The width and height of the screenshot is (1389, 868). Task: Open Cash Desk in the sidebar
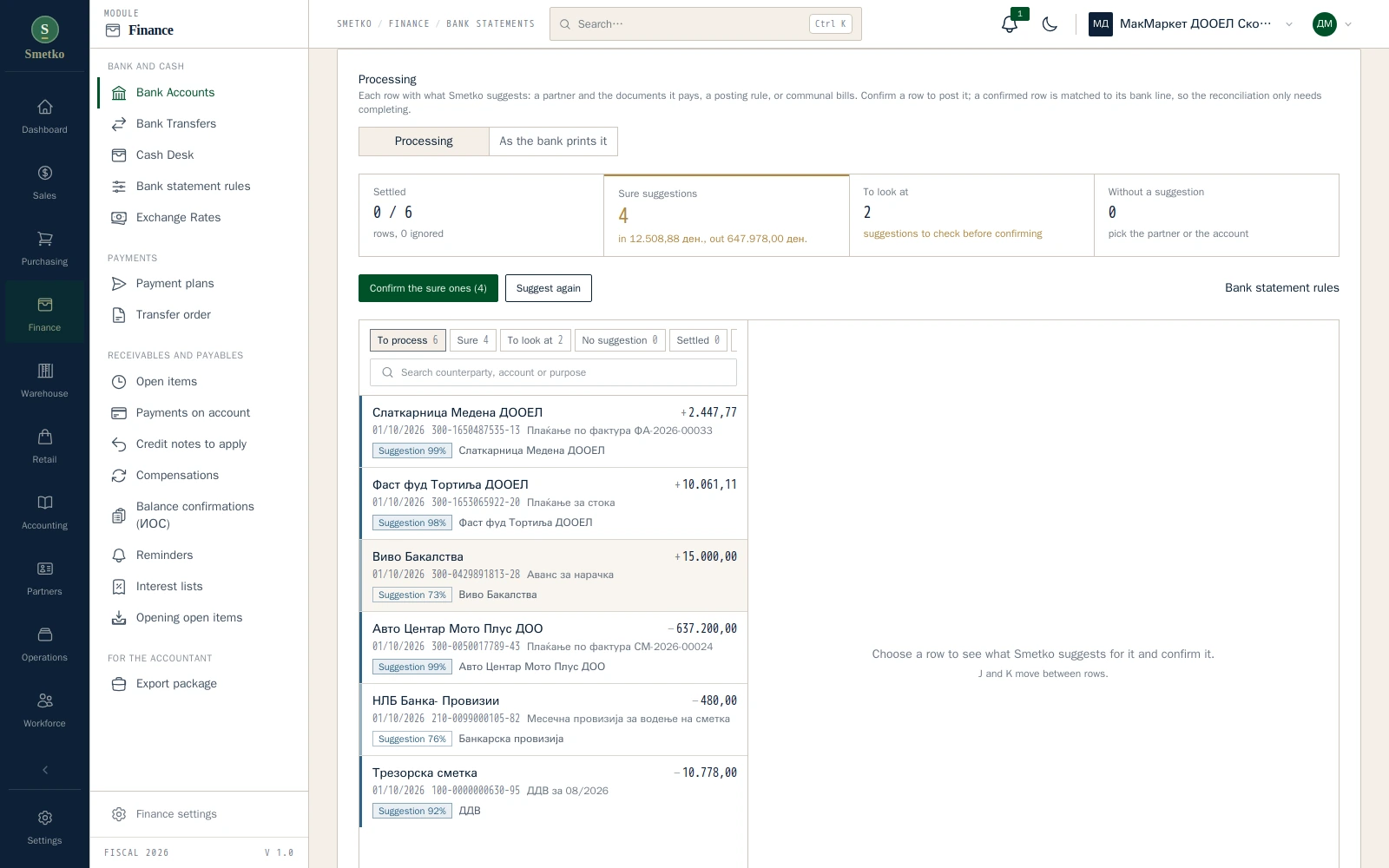pos(165,155)
